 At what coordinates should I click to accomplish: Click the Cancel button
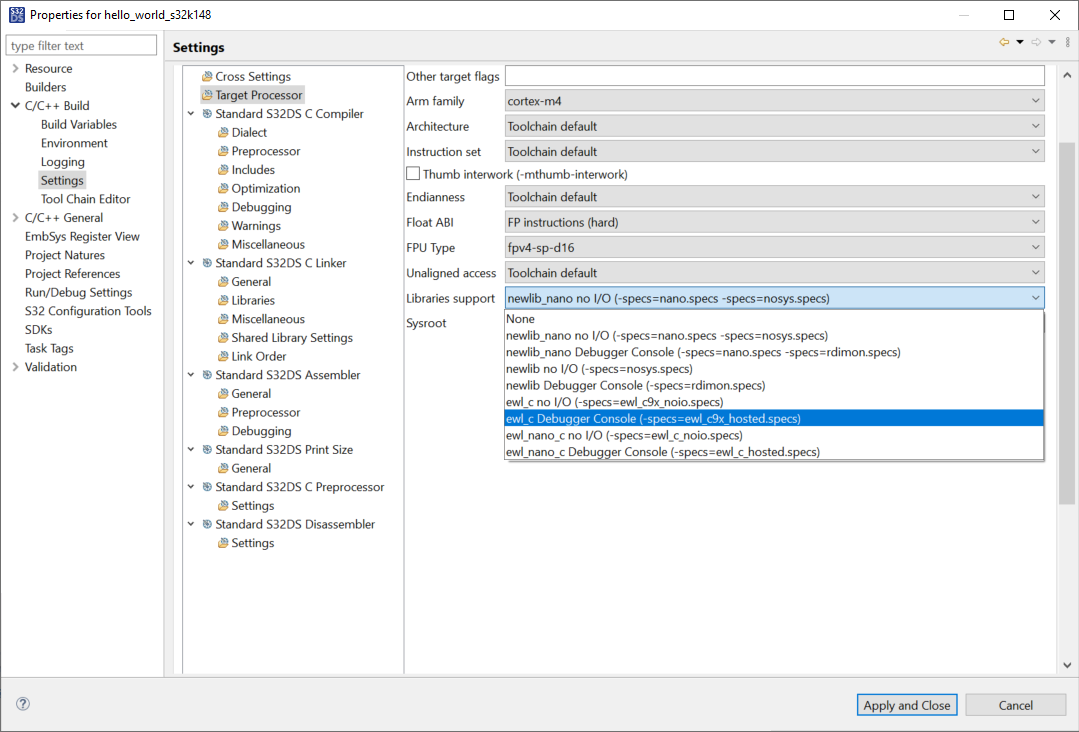(x=1015, y=704)
